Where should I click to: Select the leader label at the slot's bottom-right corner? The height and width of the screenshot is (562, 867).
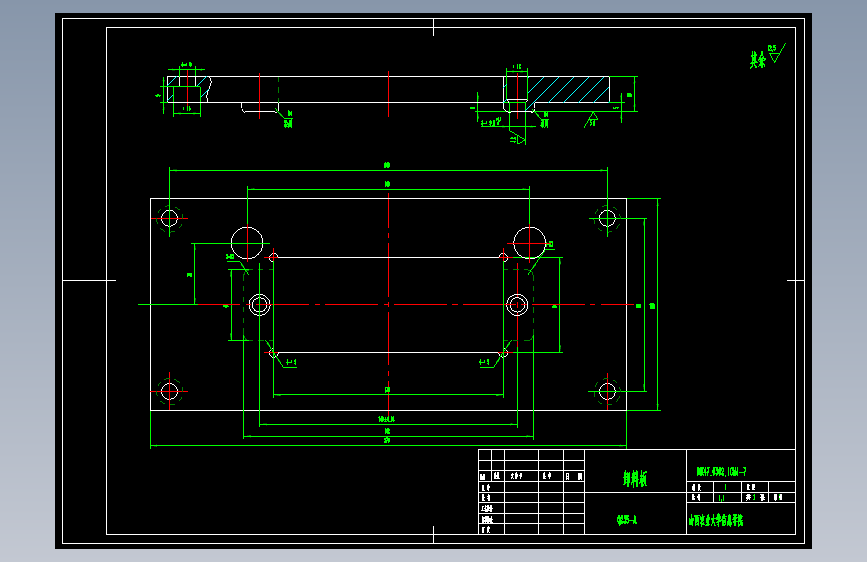pos(484,362)
